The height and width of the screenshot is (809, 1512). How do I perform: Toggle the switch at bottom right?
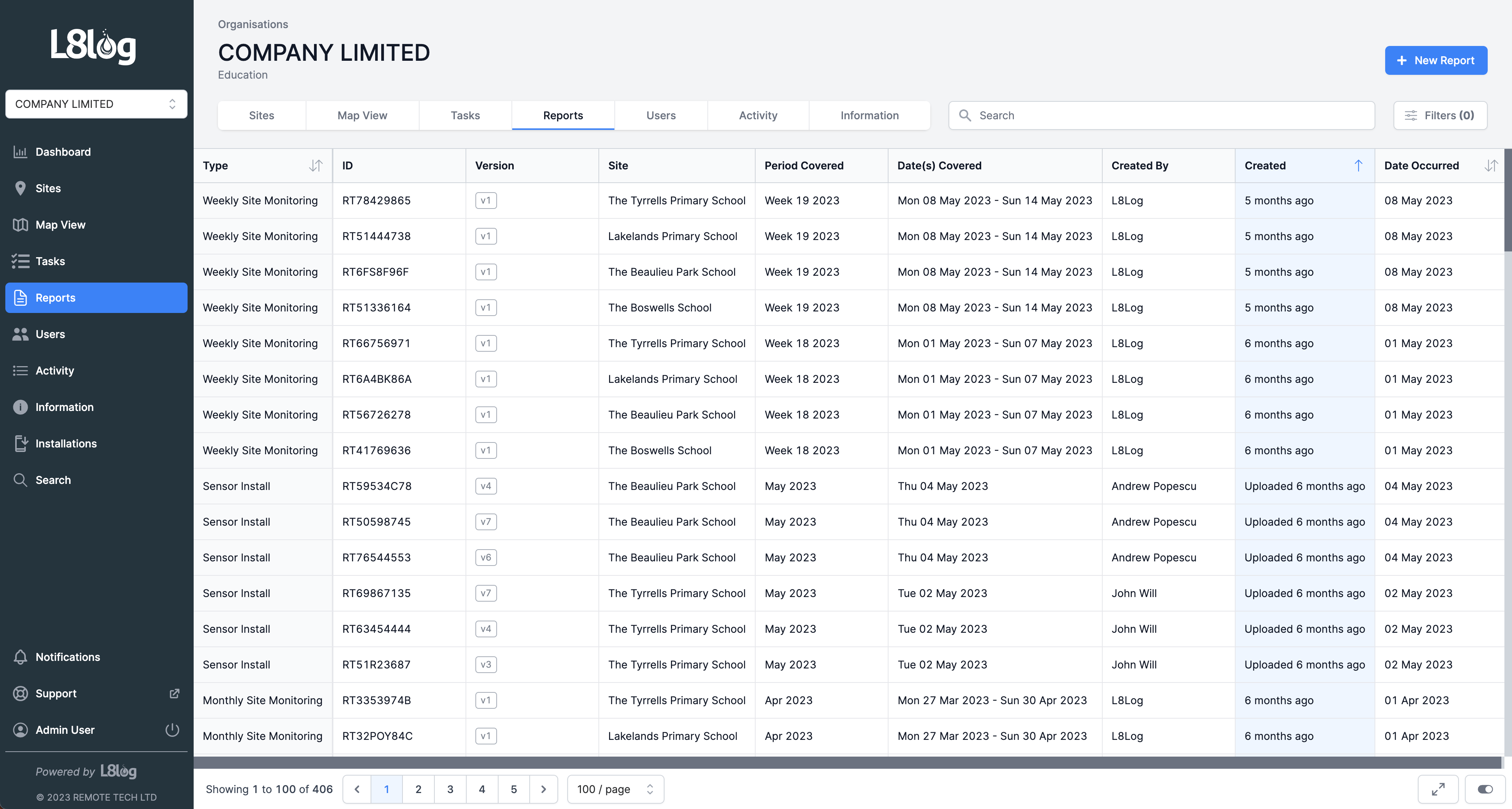click(1485, 789)
